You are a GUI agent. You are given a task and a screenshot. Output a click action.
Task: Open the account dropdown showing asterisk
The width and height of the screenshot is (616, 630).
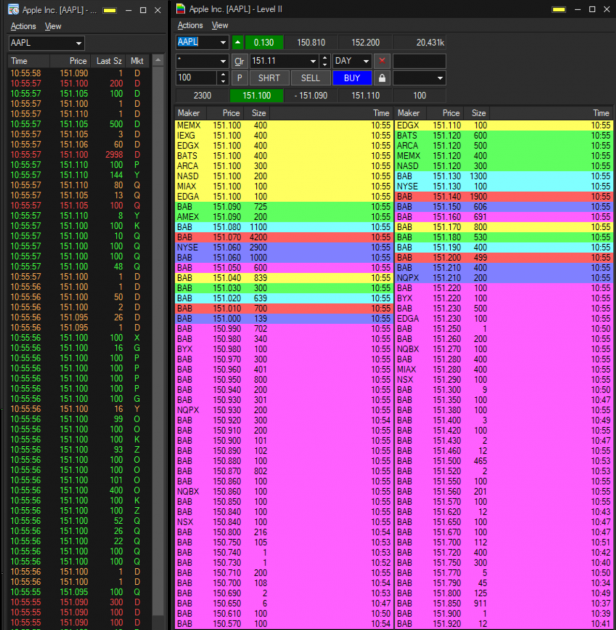click(x=223, y=61)
